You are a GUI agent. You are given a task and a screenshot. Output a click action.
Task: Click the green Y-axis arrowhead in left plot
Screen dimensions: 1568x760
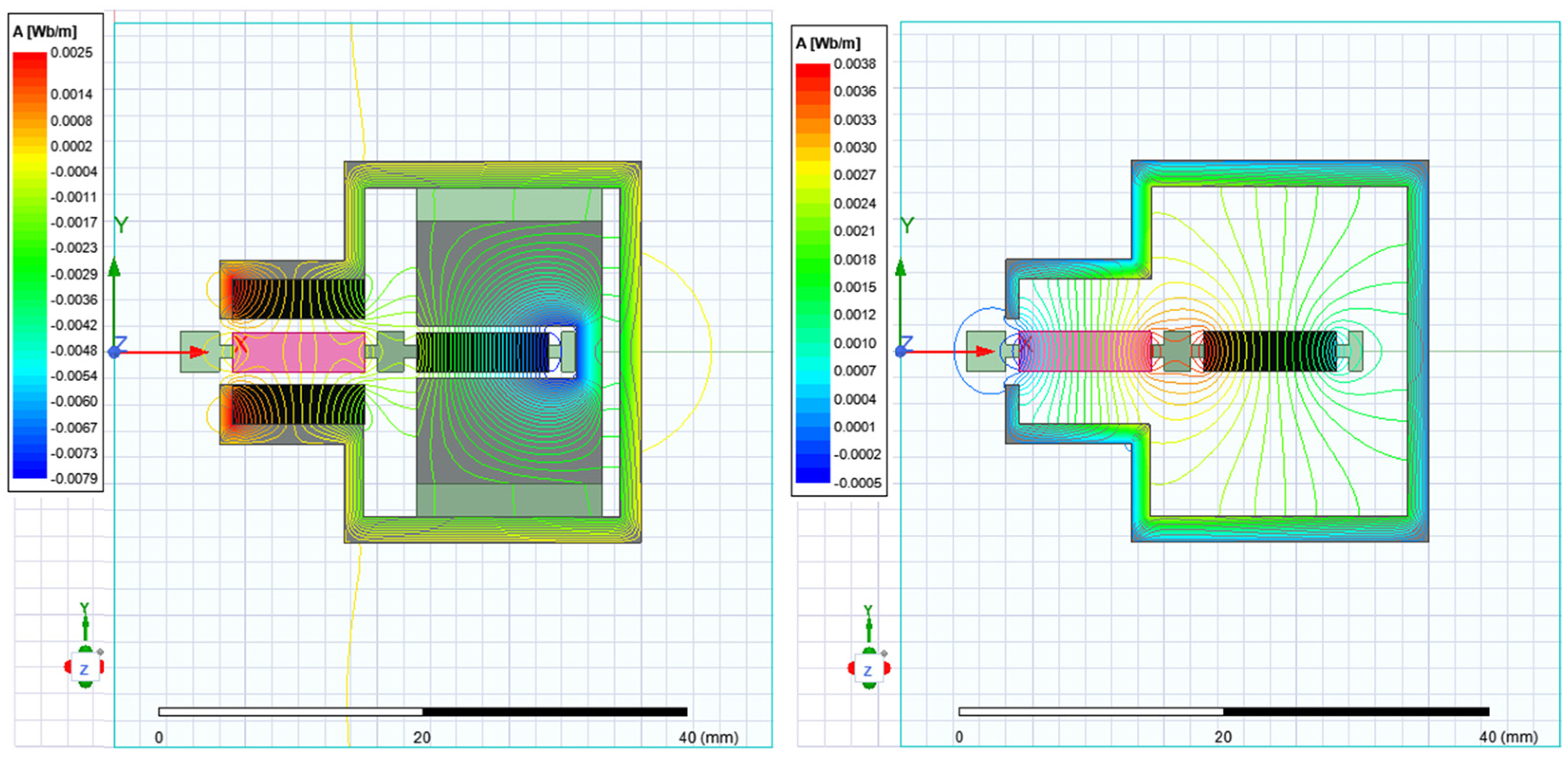click(x=114, y=268)
